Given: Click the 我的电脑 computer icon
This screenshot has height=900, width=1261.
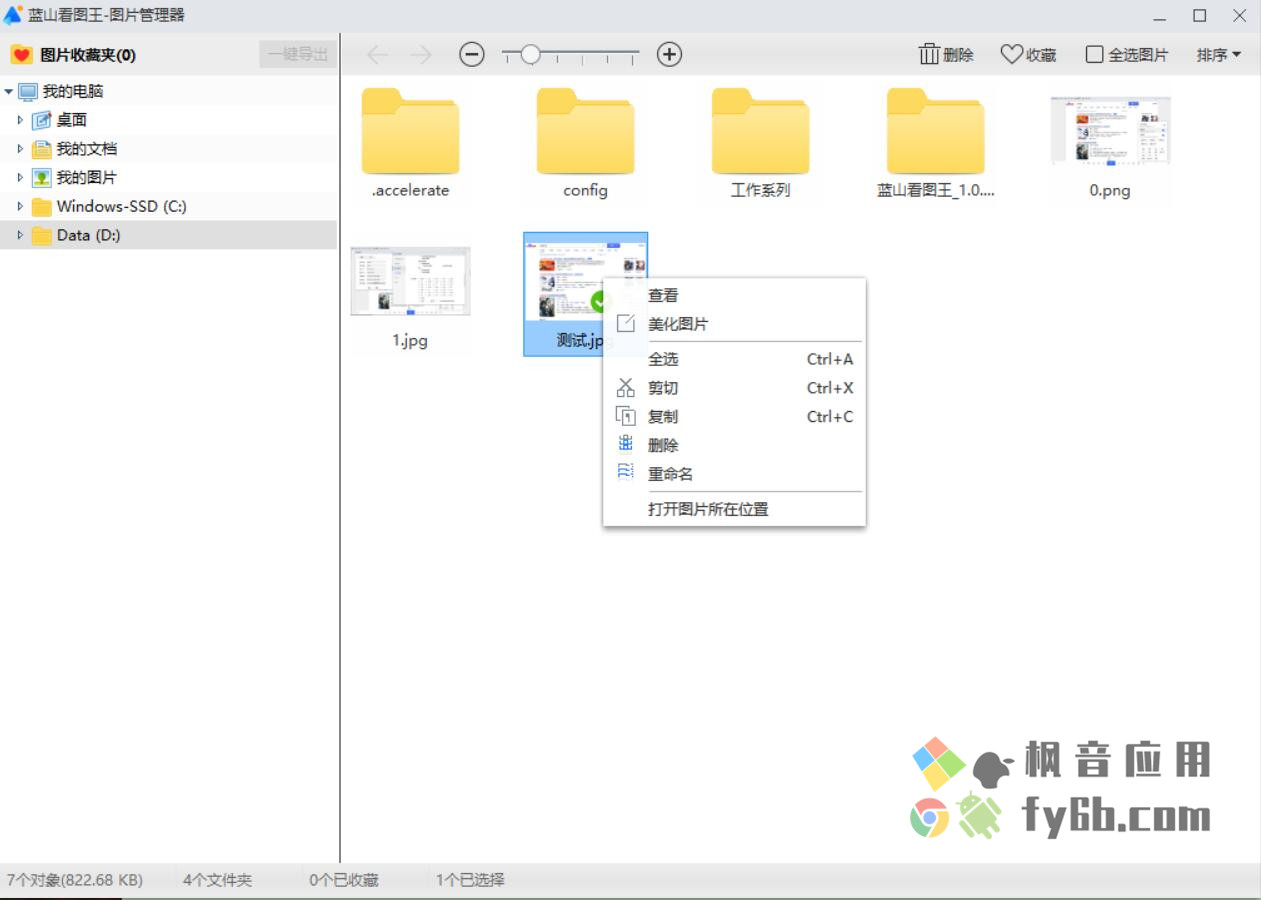Looking at the screenshot, I should [28, 91].
